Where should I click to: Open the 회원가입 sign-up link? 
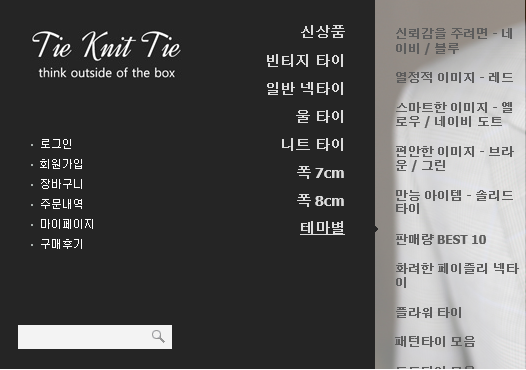tap(61, 164)
